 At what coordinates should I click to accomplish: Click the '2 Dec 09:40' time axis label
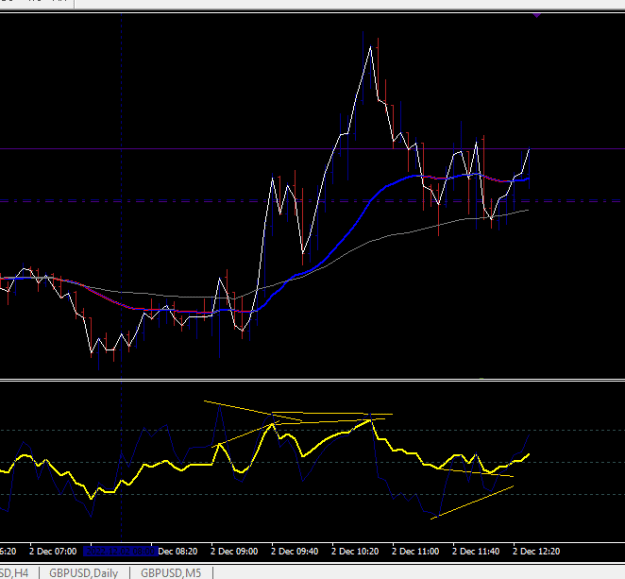[x=295, y=552]
